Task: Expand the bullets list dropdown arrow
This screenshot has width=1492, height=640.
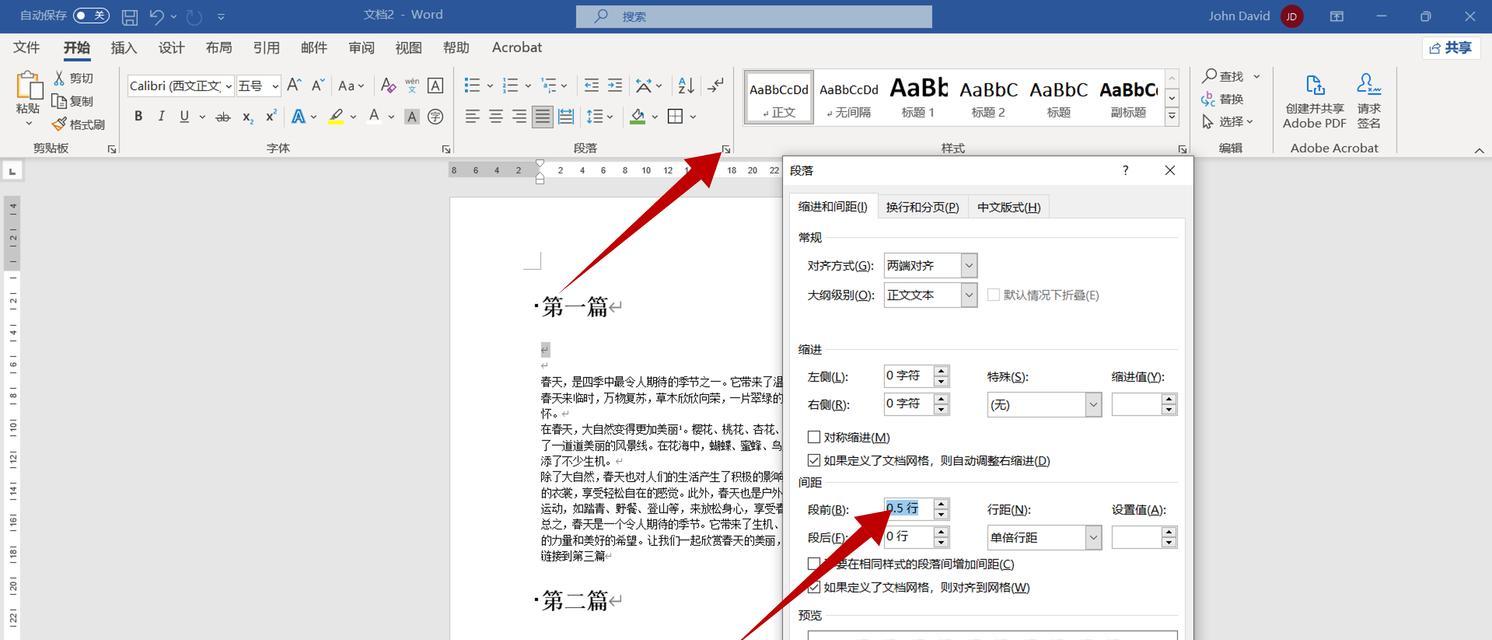Action: pyautogui.click(x=490, y=86)
